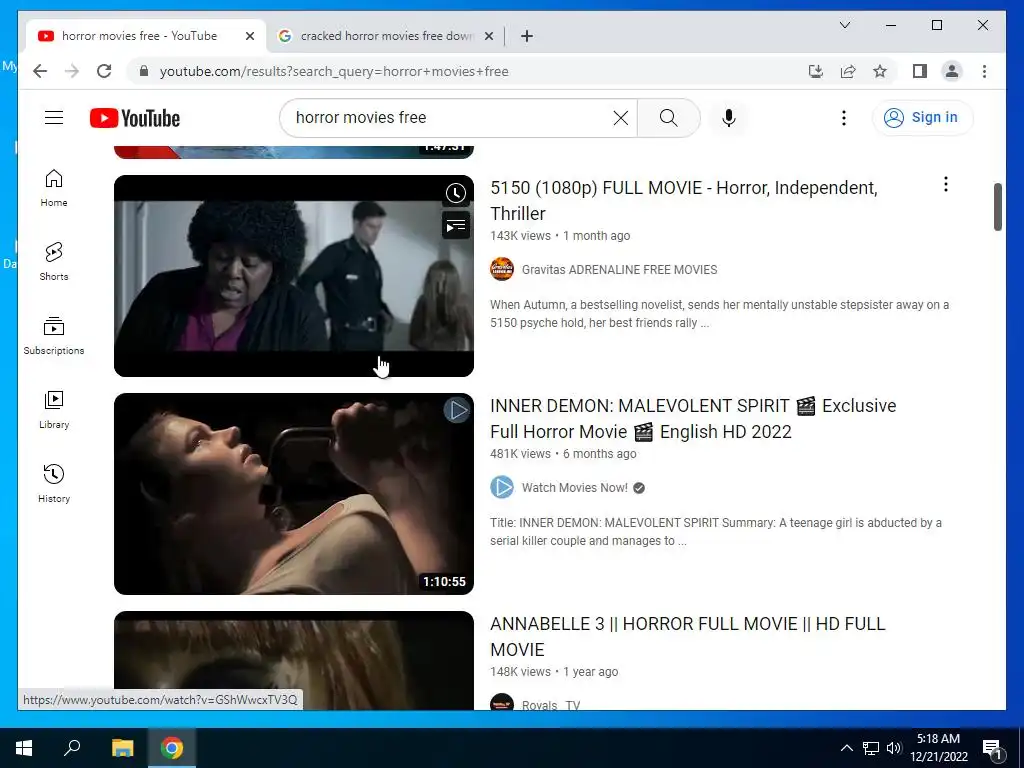Image resolution: width=1024 pixels, height=768 pixels.
Task: Go to the YouTube logo home link
Action: [135, 118]
